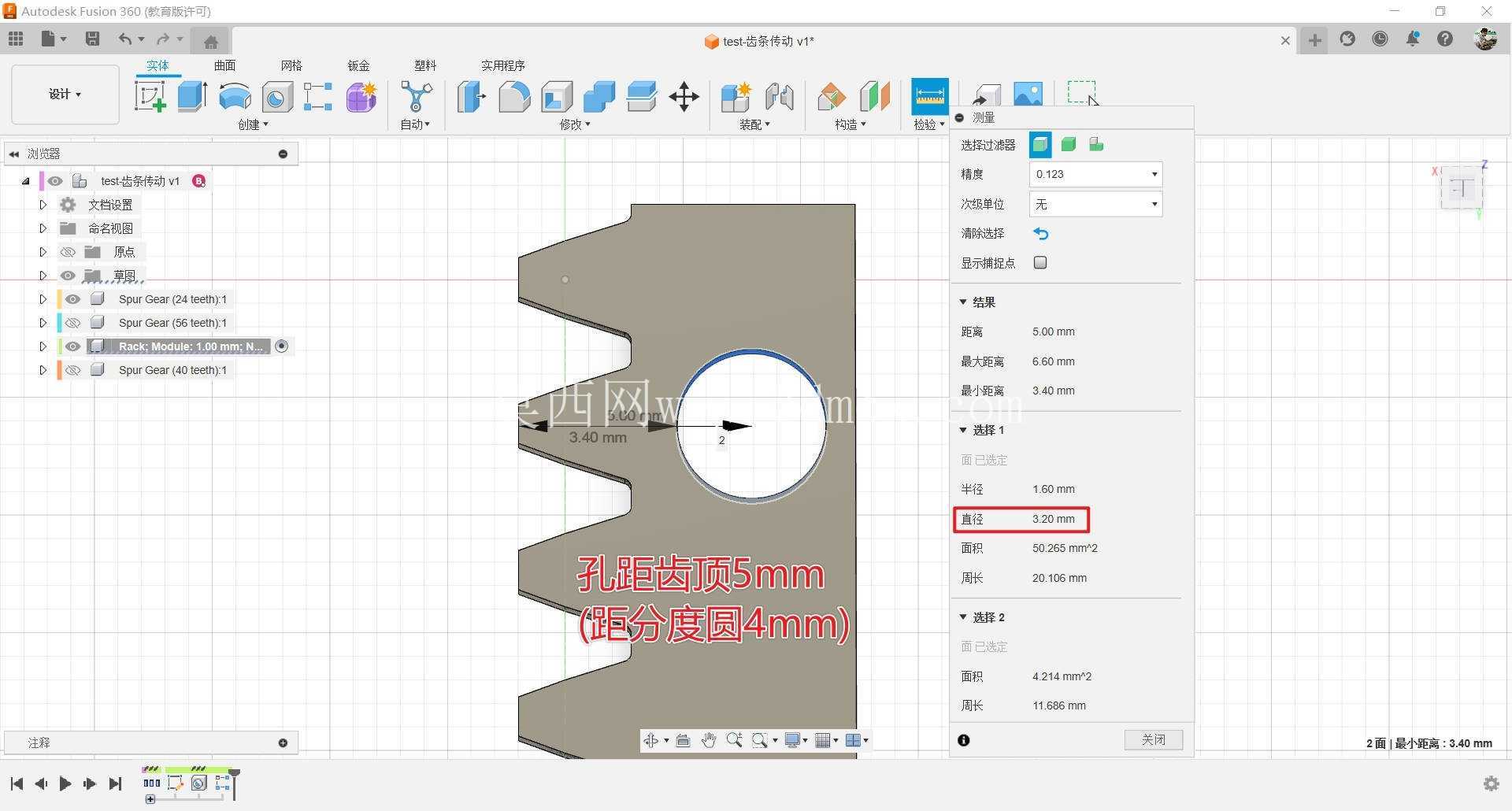The width and height of the screenshot is (1512, 811).
Task: Click the Create Sketch tool icon
Action: pos(150,97)
